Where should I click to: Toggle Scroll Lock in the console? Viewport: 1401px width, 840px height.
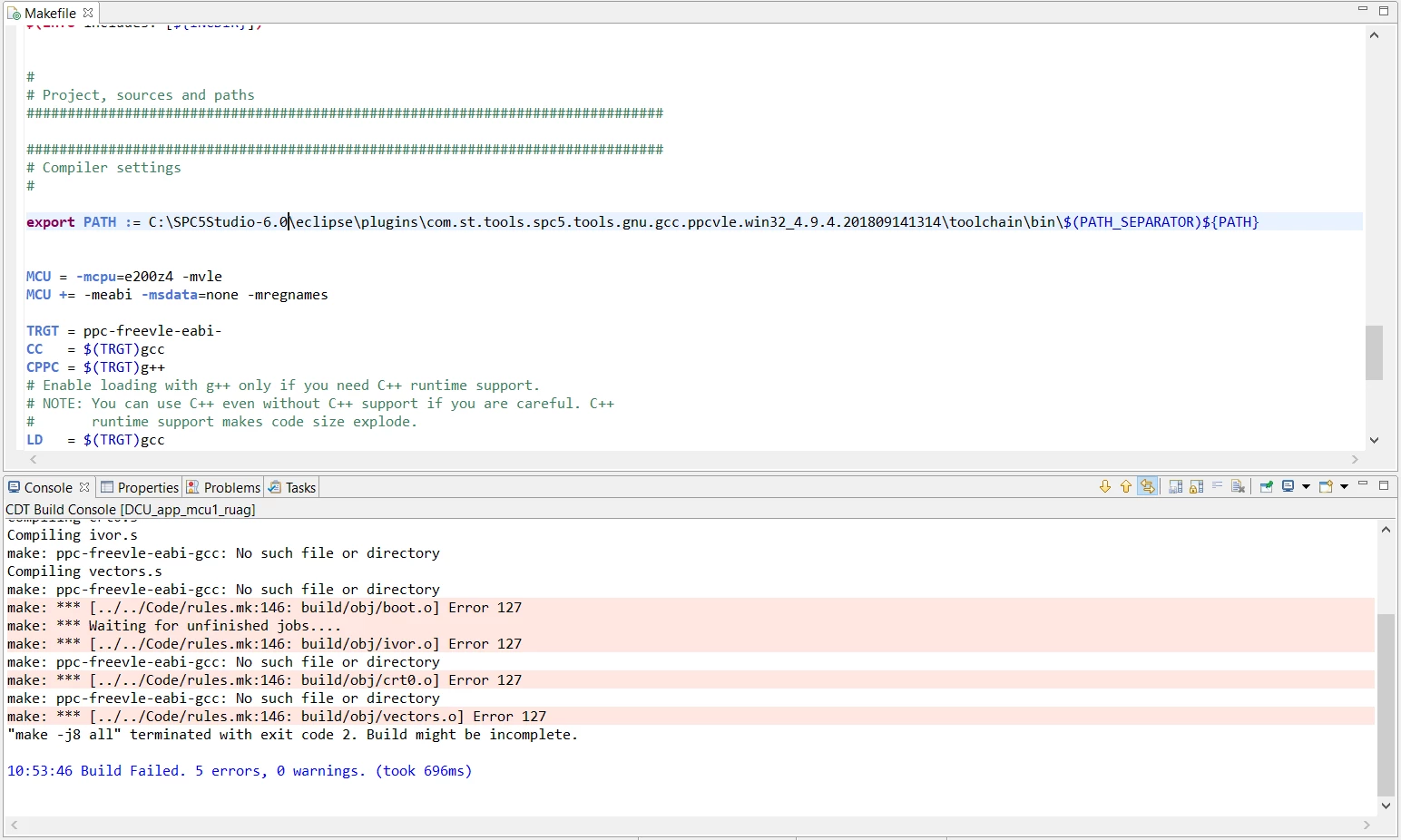tap(1197, 487)
